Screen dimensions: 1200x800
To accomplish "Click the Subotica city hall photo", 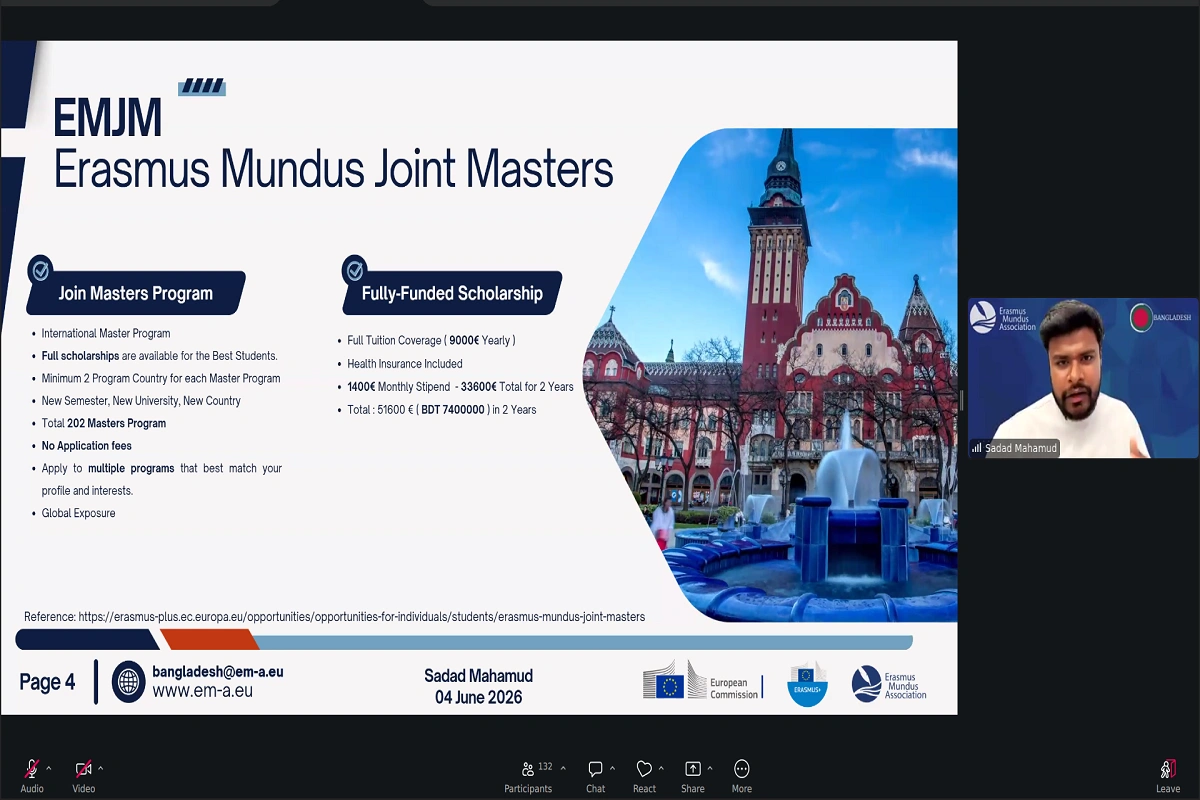I will pos(770,375).
